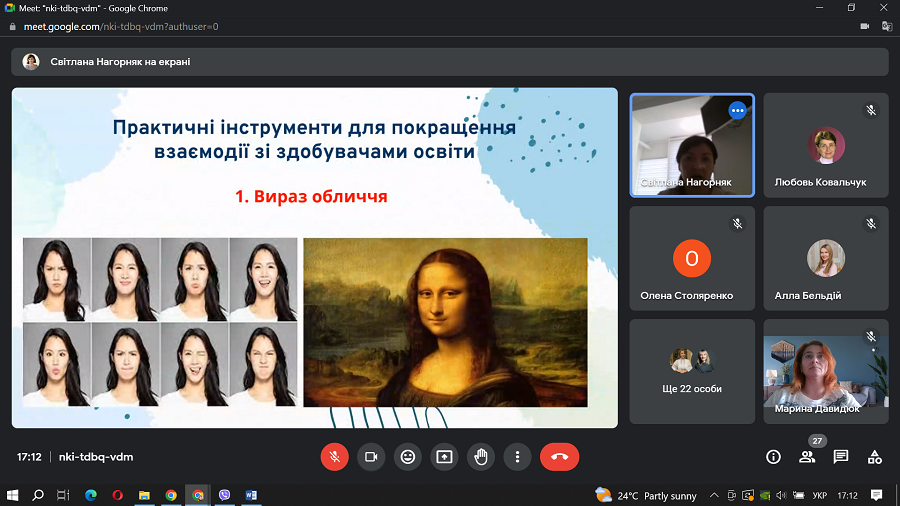Open the first Chrome taskbar icon

[171, 495]
